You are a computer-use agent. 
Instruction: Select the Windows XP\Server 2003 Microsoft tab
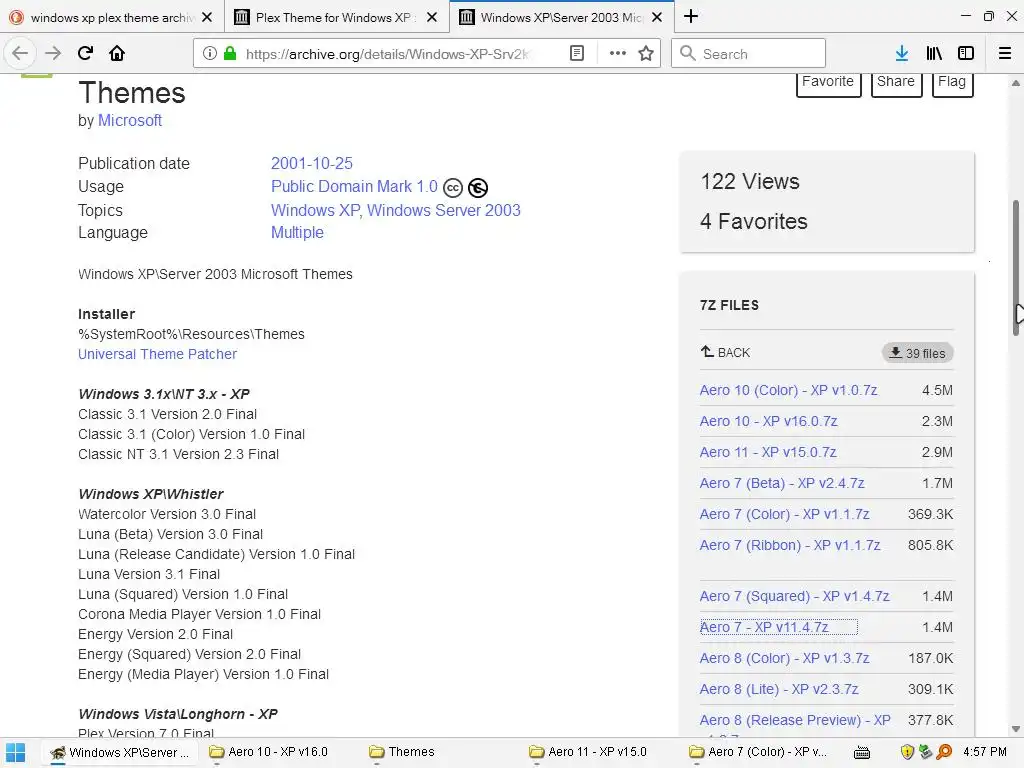point(562,18)
